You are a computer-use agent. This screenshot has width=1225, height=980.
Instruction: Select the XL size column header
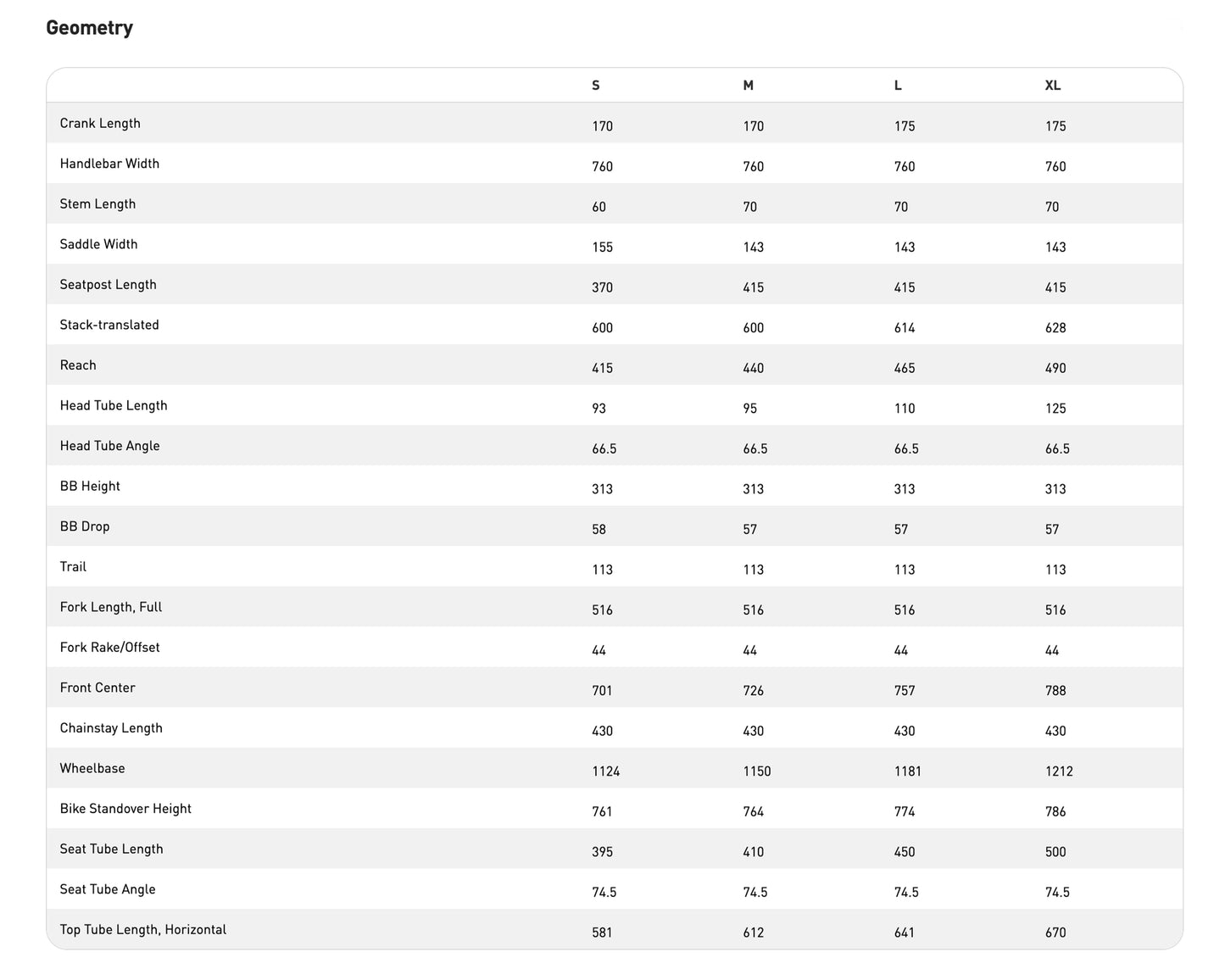[1052, 86]
